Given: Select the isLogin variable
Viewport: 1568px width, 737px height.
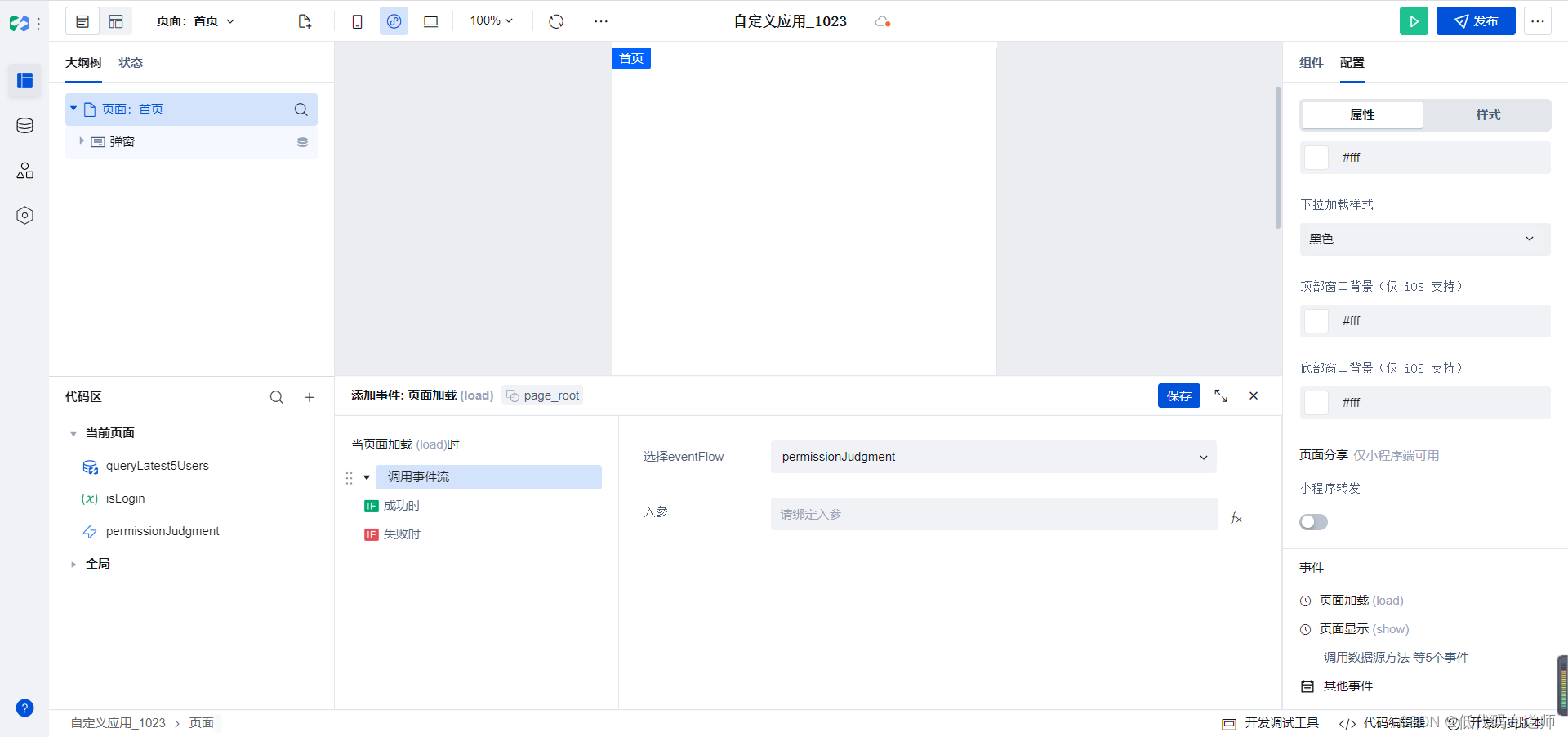Looking at the screenshot, I should click(125, 498).
